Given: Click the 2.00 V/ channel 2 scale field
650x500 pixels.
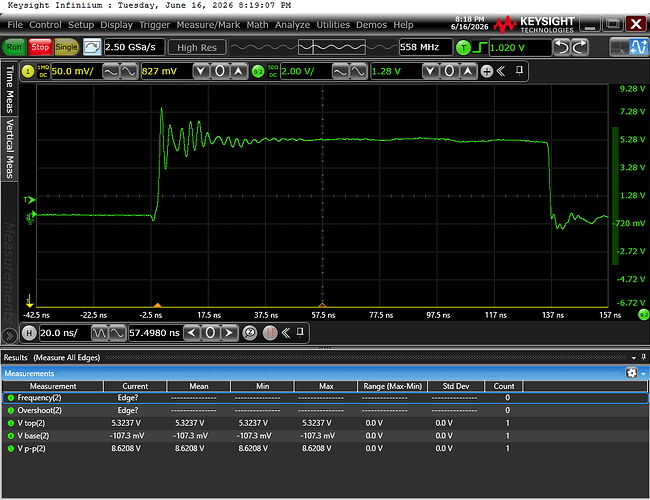Looking at the screenshot, I should tap(305, 71).
